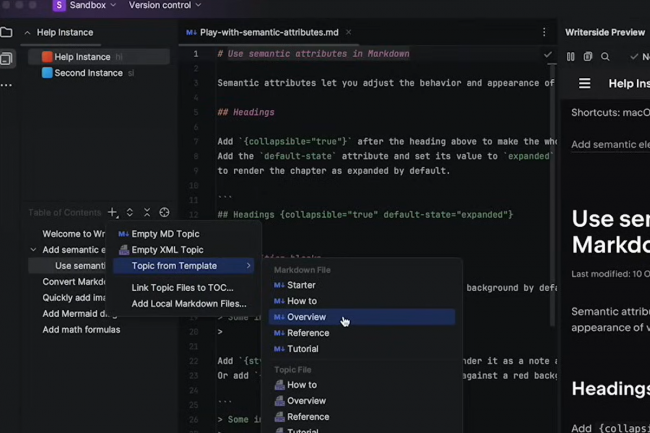Click the line 1 heading in editor

tap(313, 54)
